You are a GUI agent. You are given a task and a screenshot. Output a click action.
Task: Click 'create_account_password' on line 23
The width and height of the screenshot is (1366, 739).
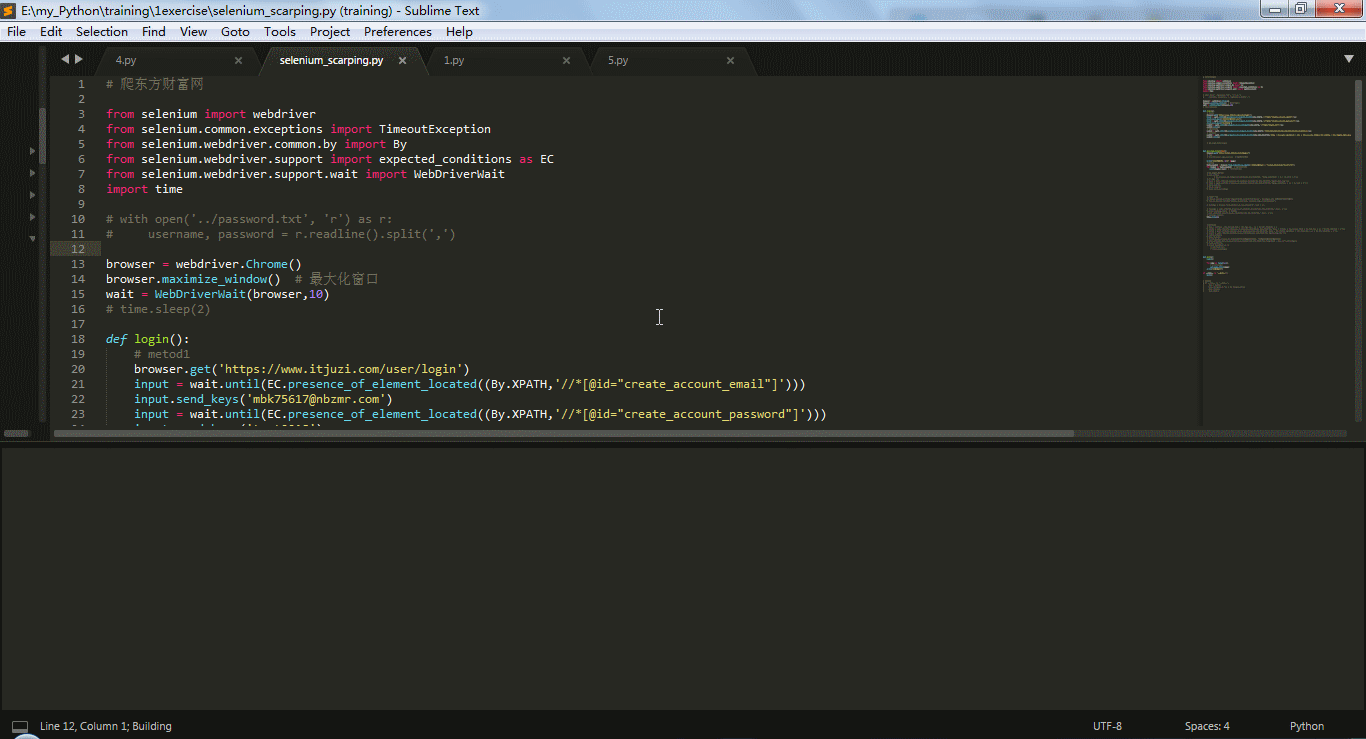pyautogui.click(x=704, y=414)
